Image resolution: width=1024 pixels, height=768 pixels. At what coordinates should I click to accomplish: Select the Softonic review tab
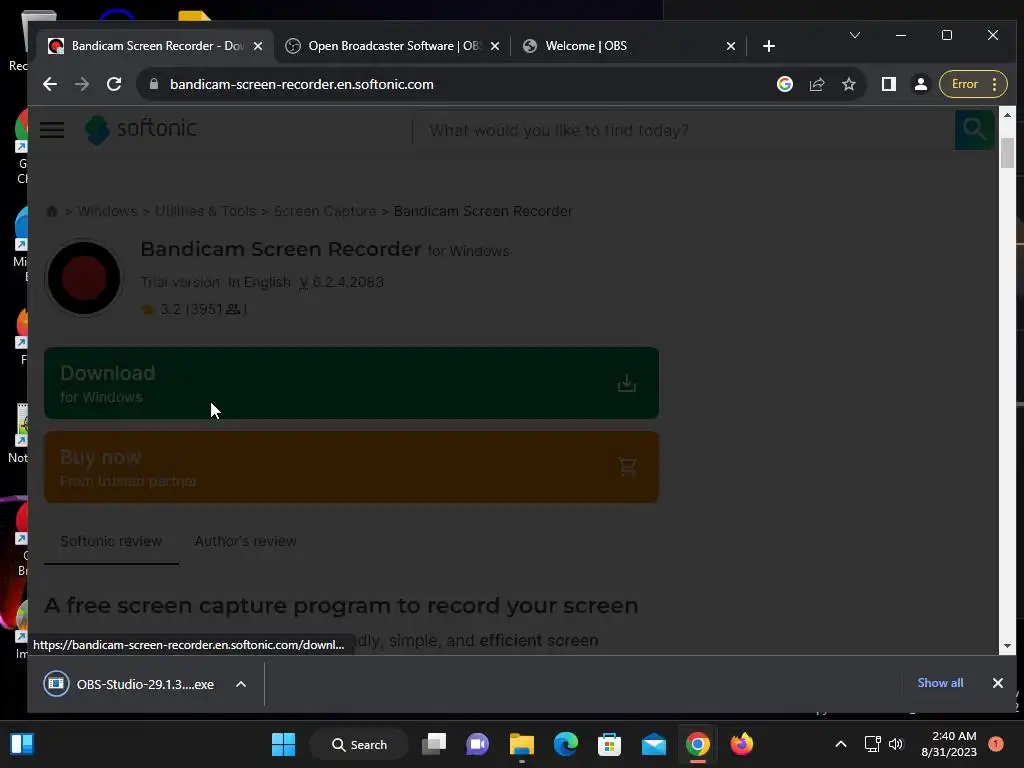pos(111,541)
